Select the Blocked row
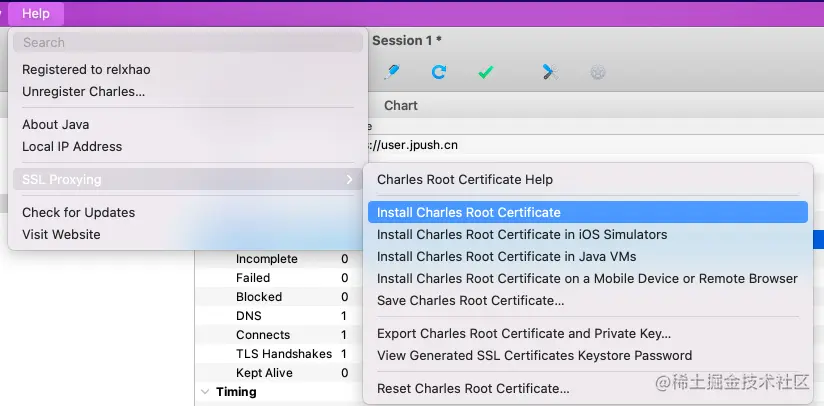 (x=279, y=297)
